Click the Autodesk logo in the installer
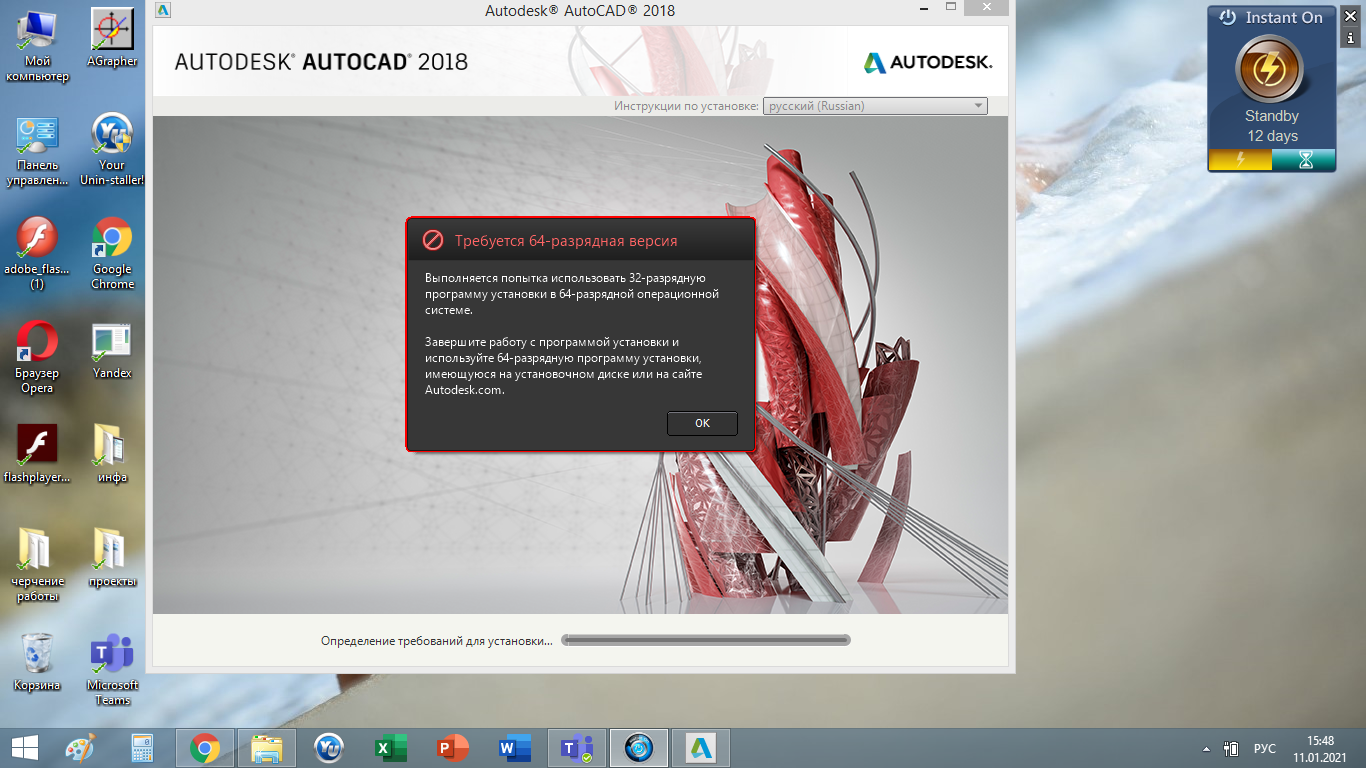Viewport: 1366px width, 768px height. coord(928,62)
